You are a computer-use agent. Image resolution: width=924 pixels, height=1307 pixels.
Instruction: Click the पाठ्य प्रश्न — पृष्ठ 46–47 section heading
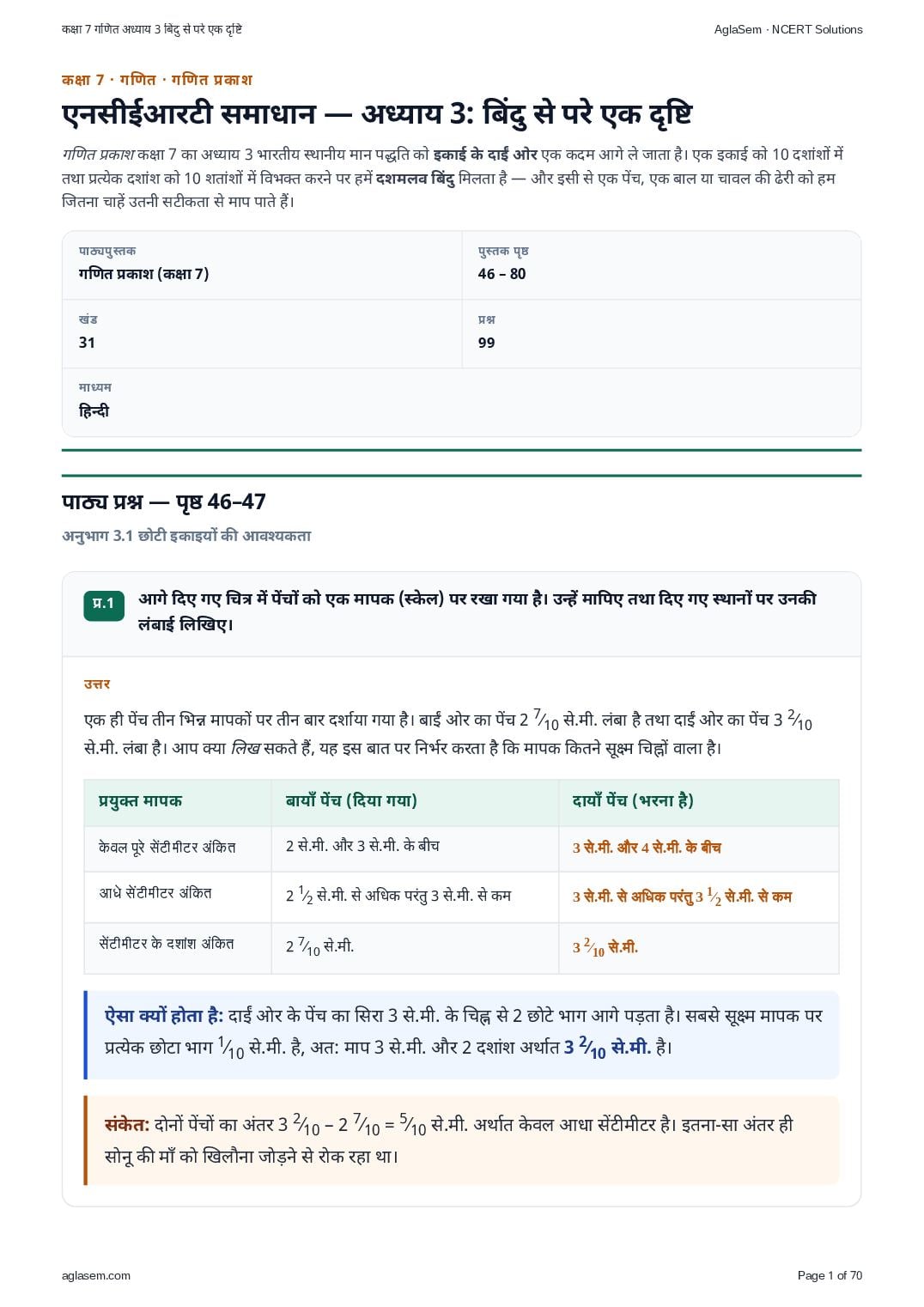pyautogui.click(x=164, y=502)
